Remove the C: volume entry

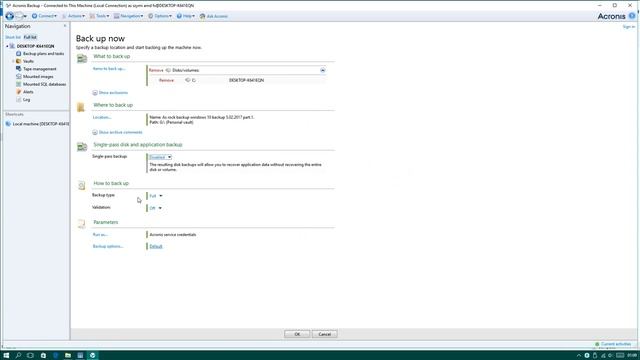pos(166,80)
